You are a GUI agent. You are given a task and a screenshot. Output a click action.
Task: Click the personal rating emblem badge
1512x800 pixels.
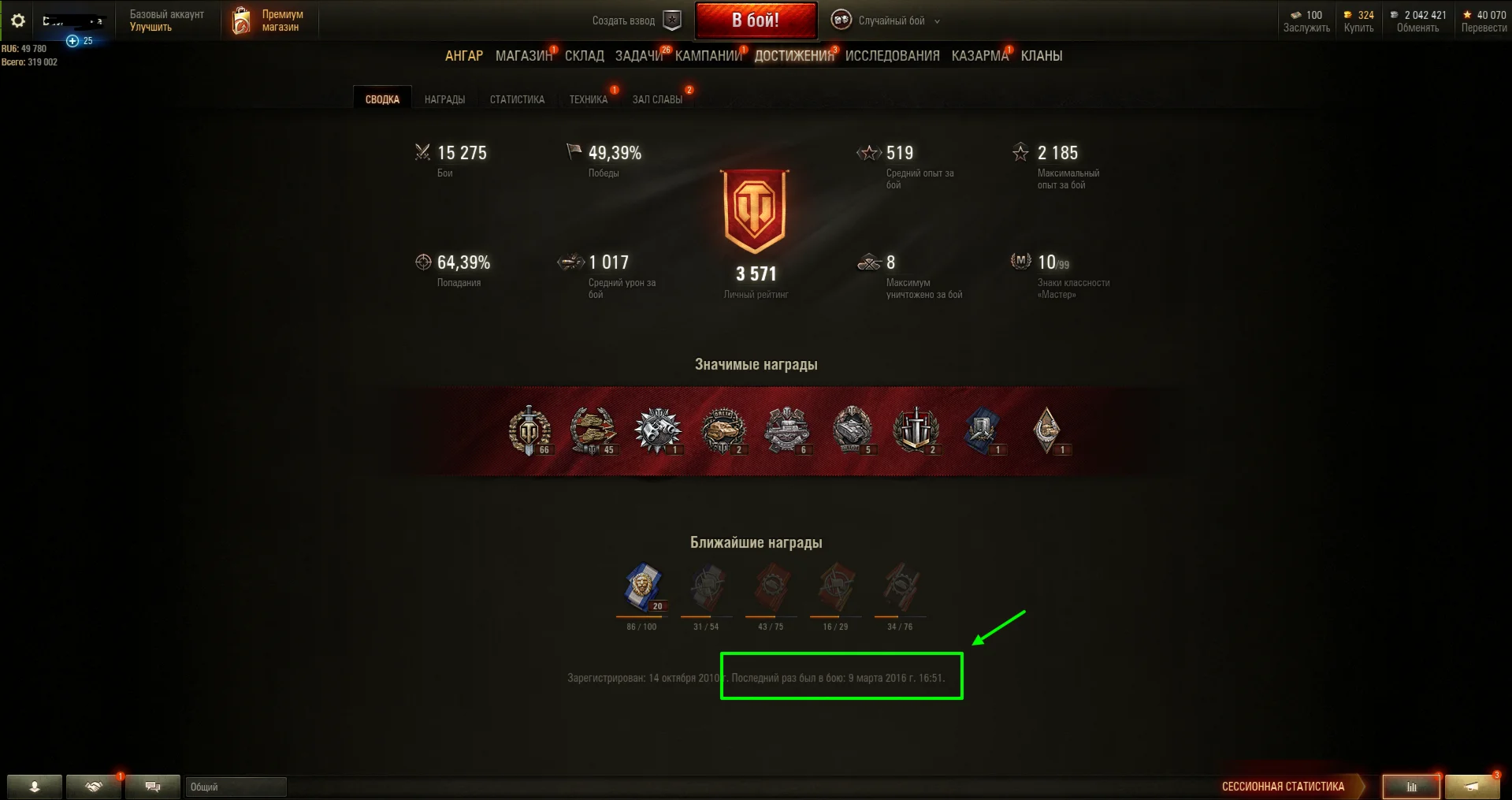point(756,210)
